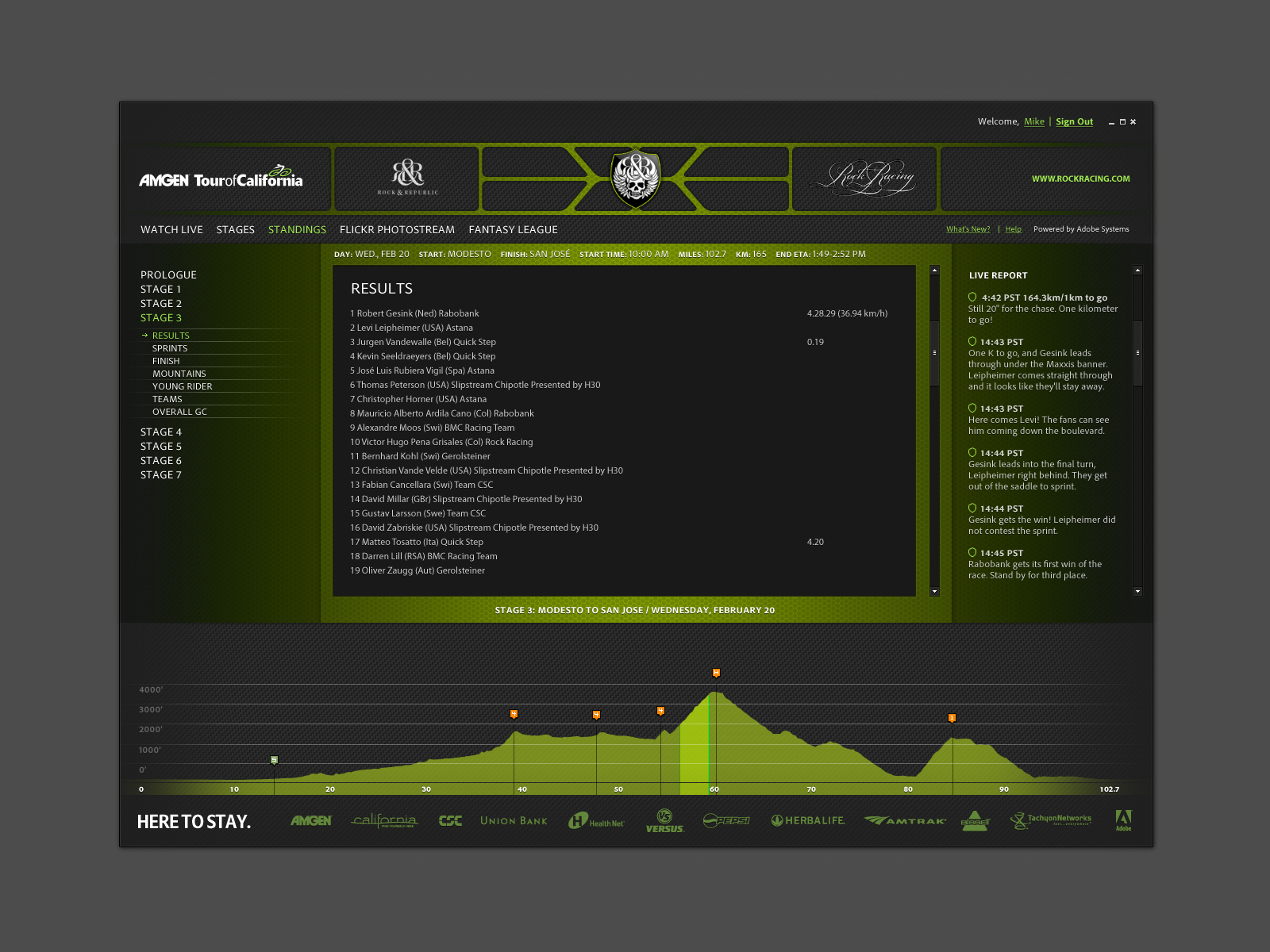The height and width of the screenshot is (952, 1270).
Task: Click the Powered by Adobe Systems text
Action: point(1081,229)
